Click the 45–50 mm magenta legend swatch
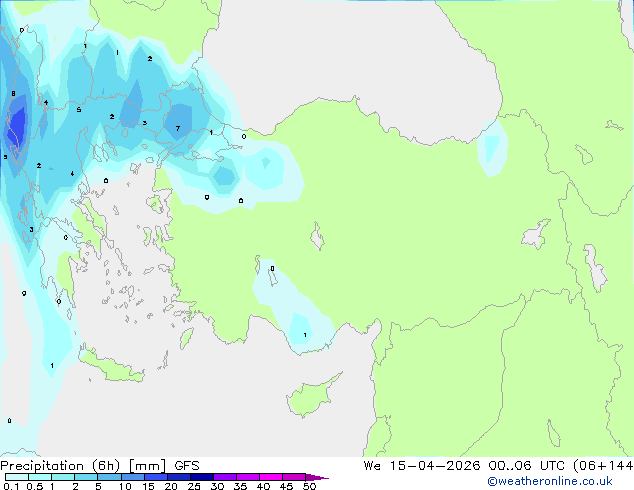This screenshot has width=634, height=490. point(294,477)
